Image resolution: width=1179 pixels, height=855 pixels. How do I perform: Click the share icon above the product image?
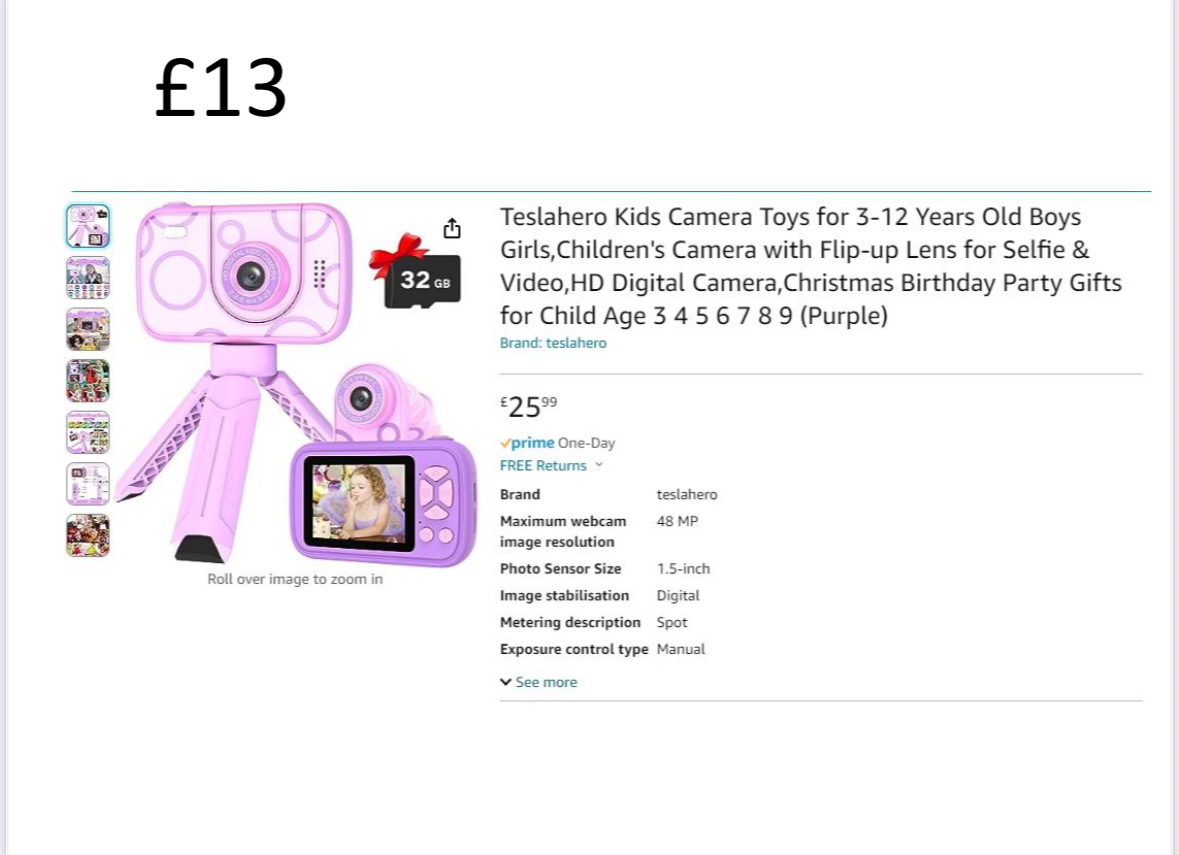[452, 229]
